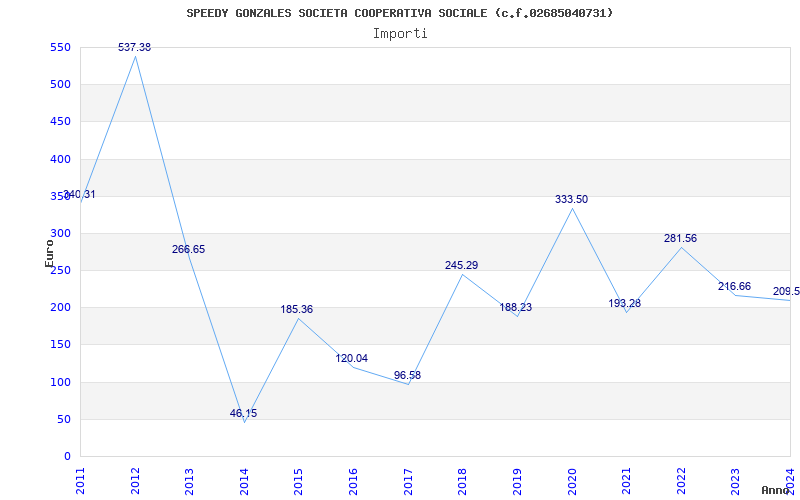Click the Euro axis title

[x=49, y=253]
